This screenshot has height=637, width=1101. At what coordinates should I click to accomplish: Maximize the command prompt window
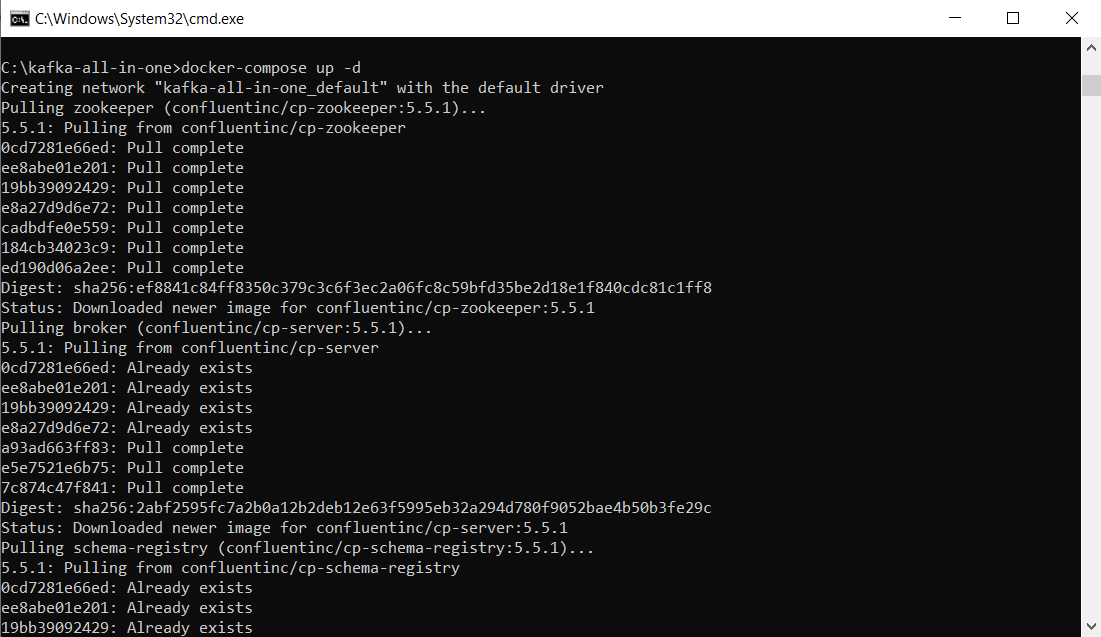pyautogui.click(x=1013, y=18)
